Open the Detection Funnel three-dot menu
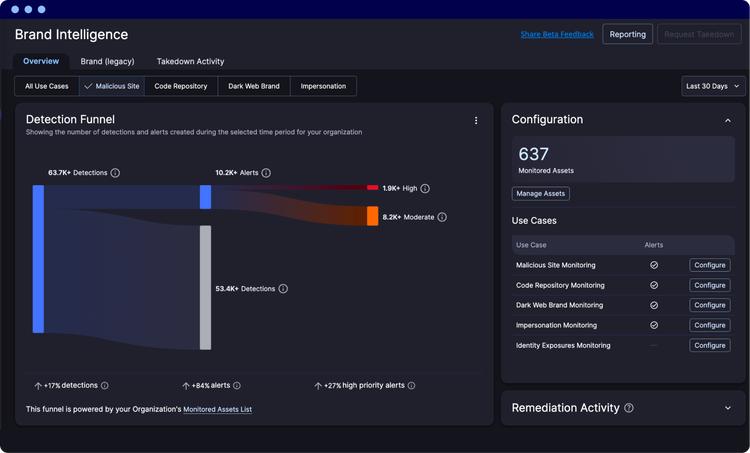The height and width of the screenshot is (453, 750). (475, 121)
